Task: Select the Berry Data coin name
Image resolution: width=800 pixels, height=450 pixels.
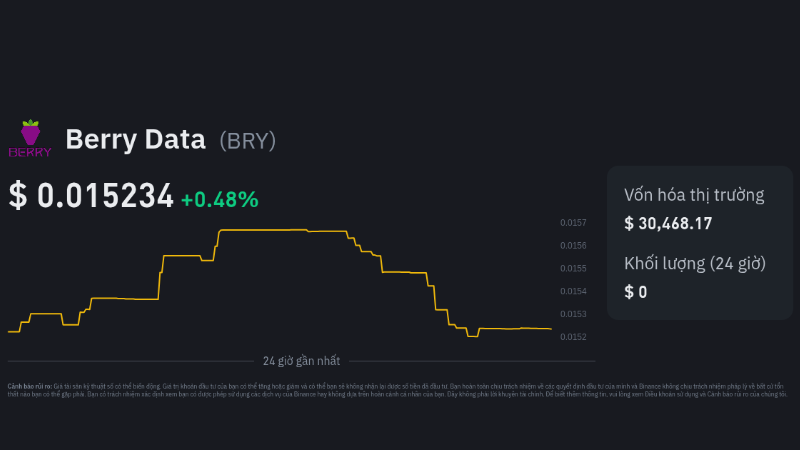Action: tap(135, 139)
